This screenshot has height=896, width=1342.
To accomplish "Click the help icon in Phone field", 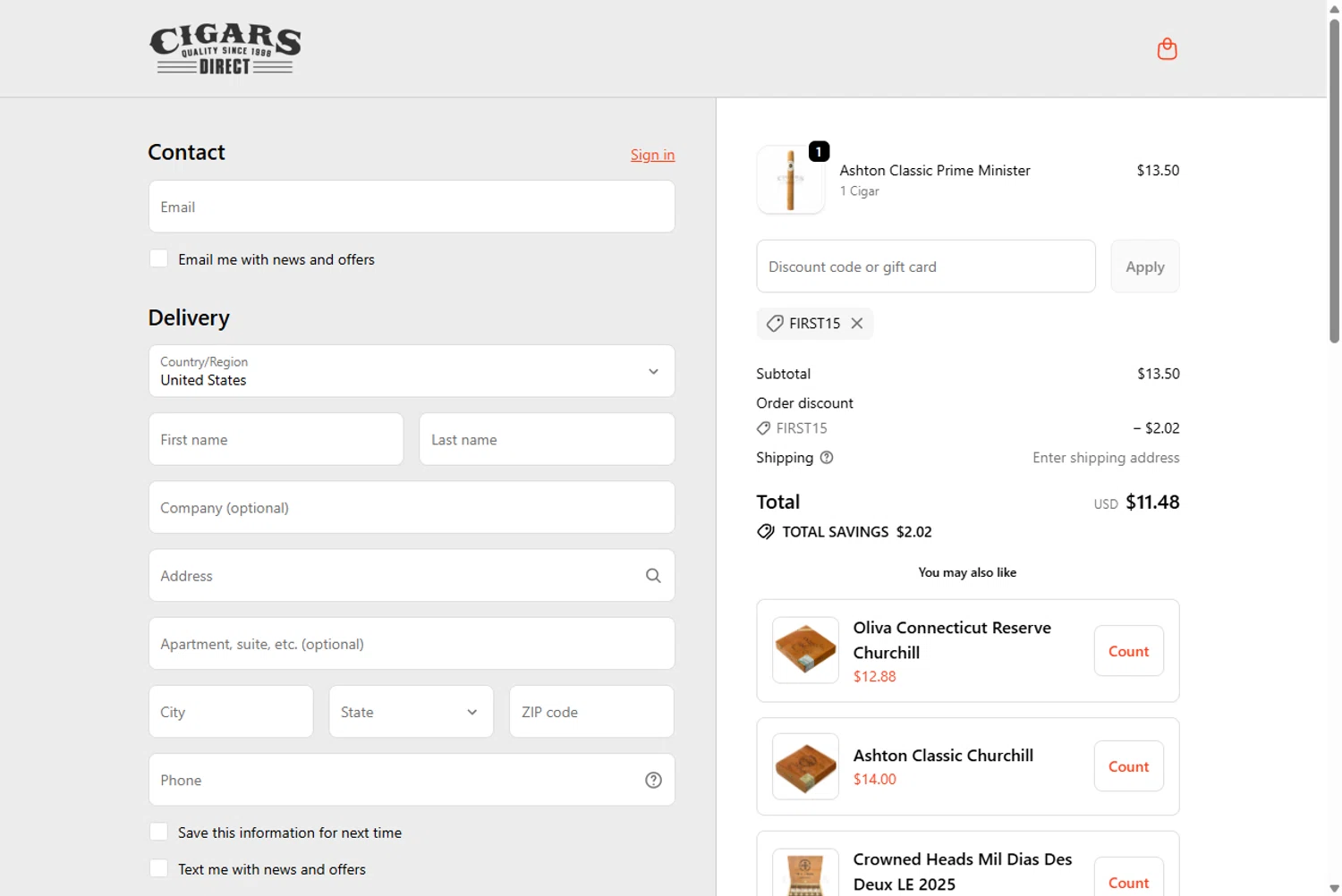I will click(653, 780).
